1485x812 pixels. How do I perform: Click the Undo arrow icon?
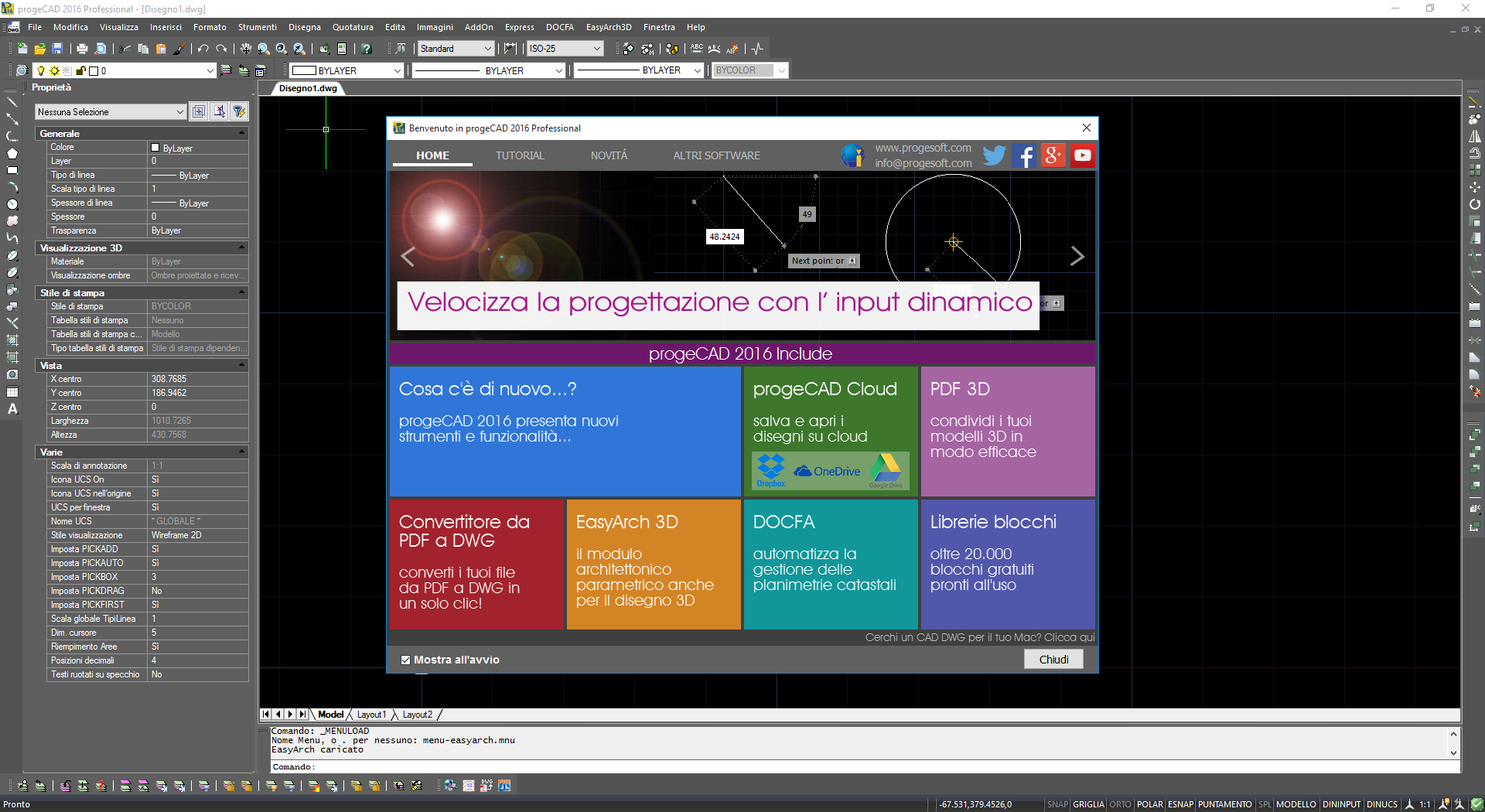(x=203, y=49)
